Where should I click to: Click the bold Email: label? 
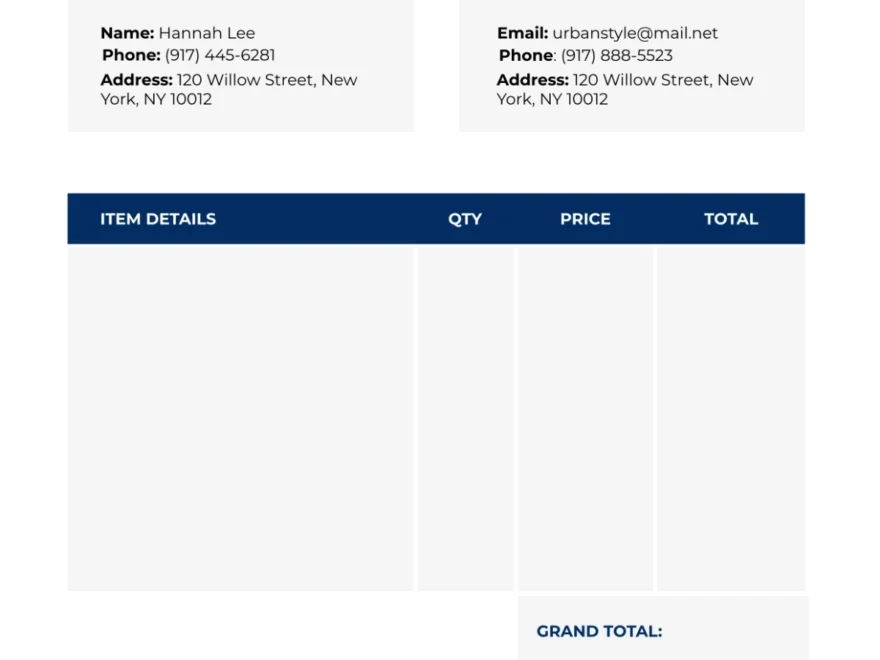[x=522, y=33]
